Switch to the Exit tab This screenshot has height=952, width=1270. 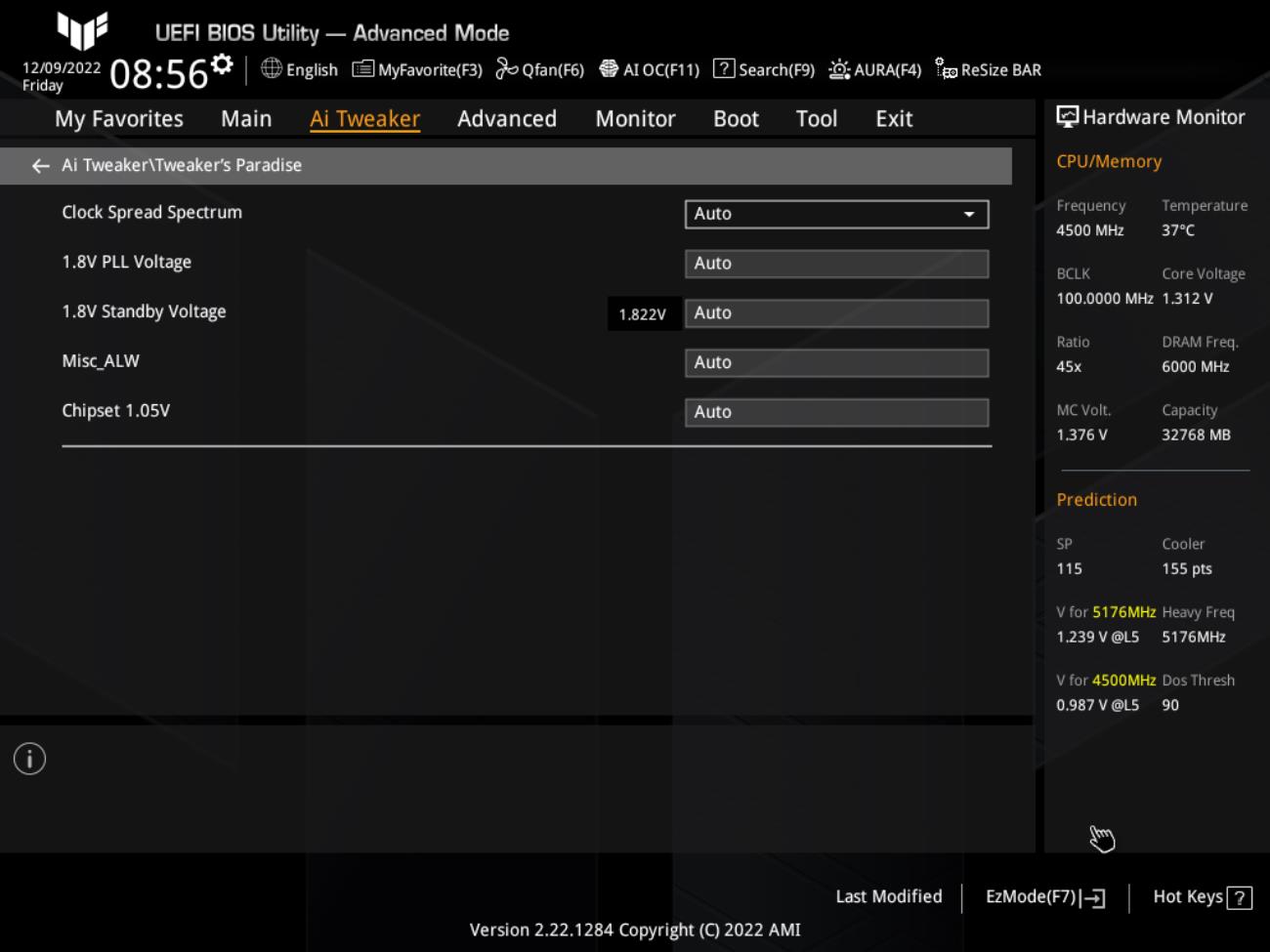pyautogui.click(x=894, y=119)
